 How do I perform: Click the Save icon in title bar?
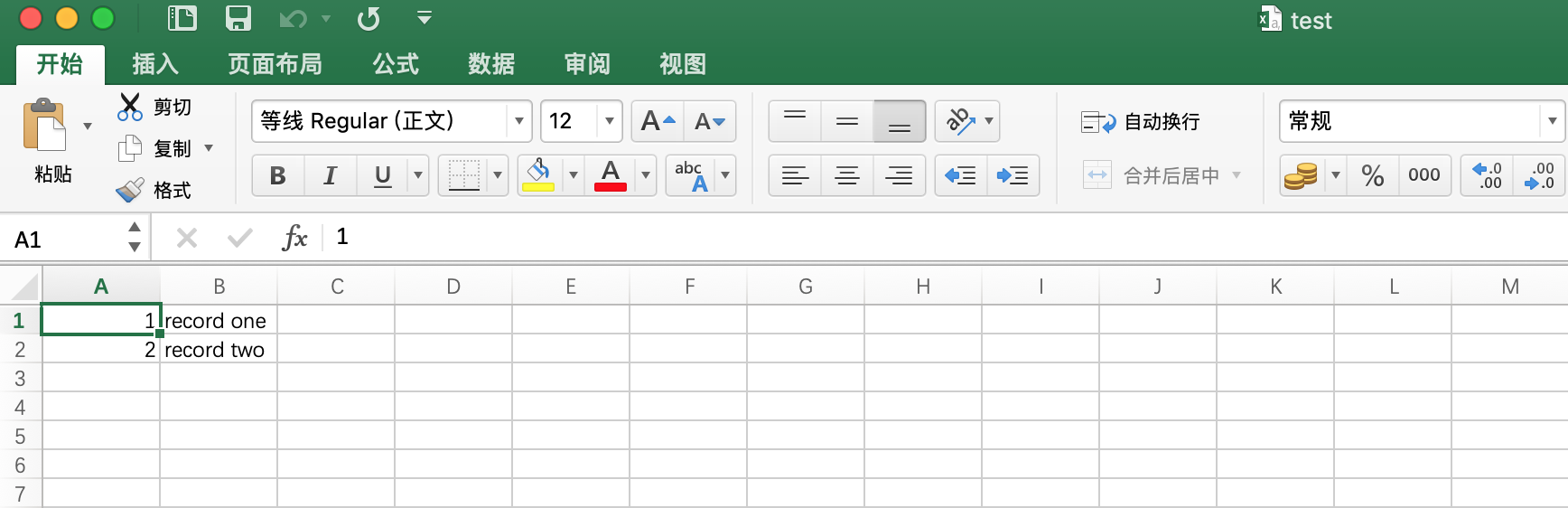click(238, 18)
